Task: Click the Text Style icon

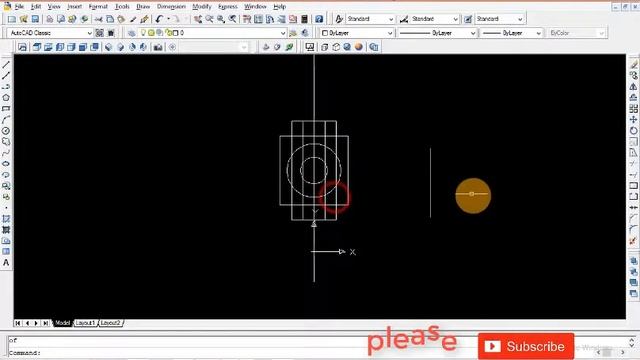Action: tap(339, 19)
